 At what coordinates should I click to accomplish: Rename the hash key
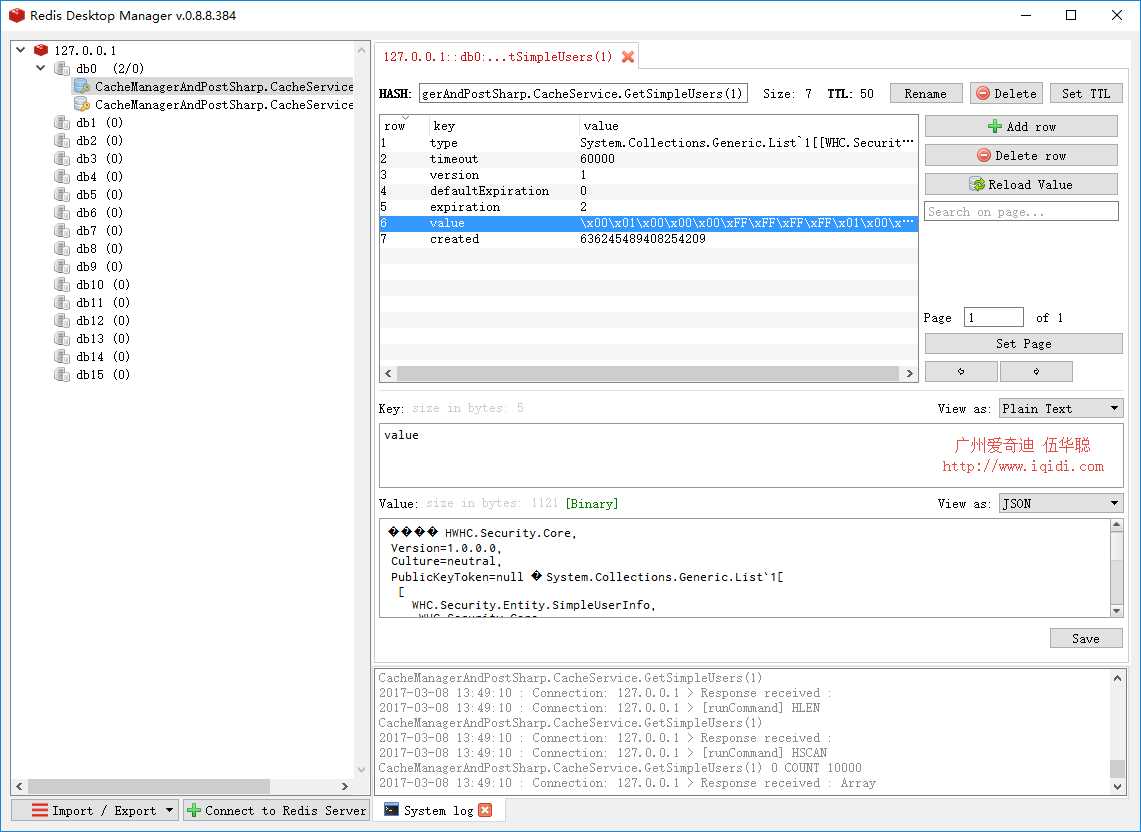point(926,94)
